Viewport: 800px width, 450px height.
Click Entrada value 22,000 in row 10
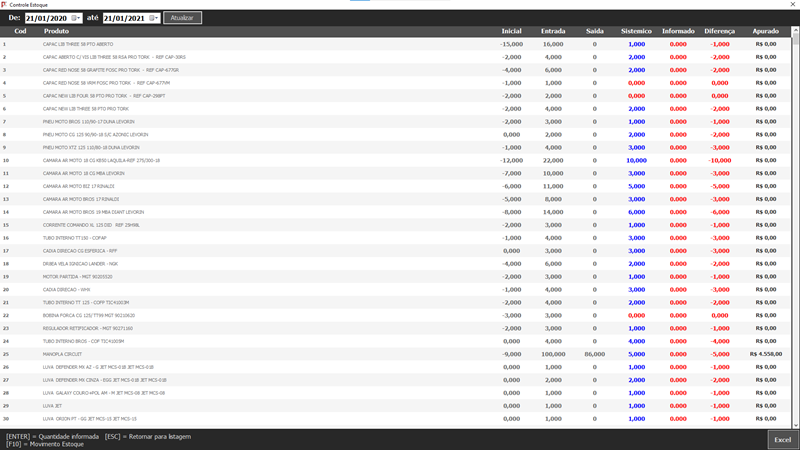553,160
